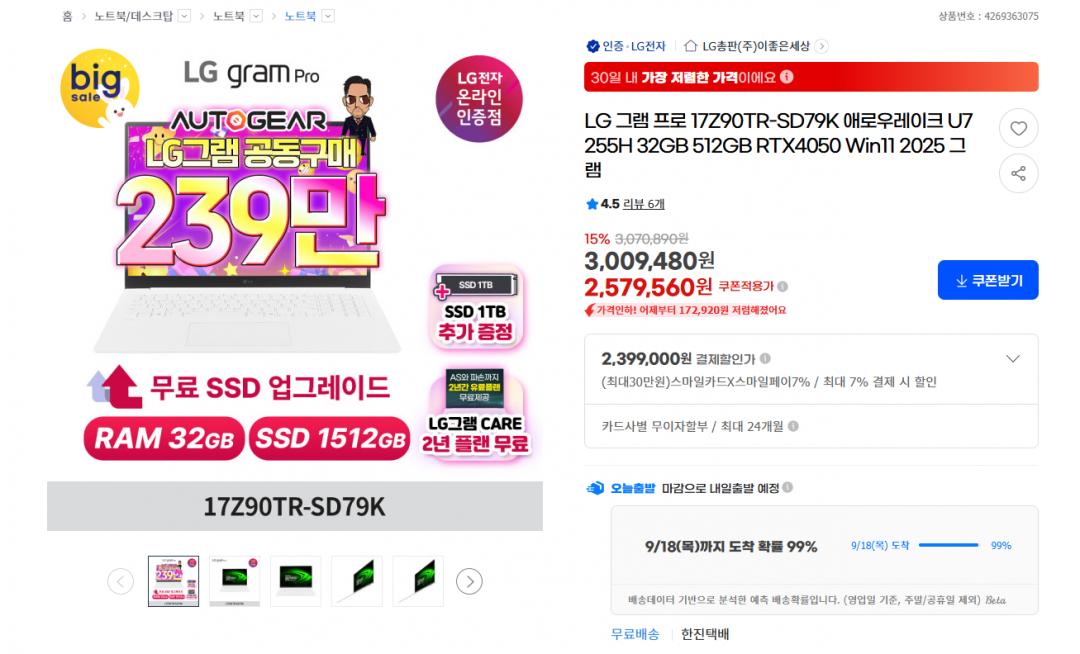Open the 리뷰 6개 reviews link
The height and width of the screenshot is (654, 1080).
pyautogui.click(x=643, y=204)
